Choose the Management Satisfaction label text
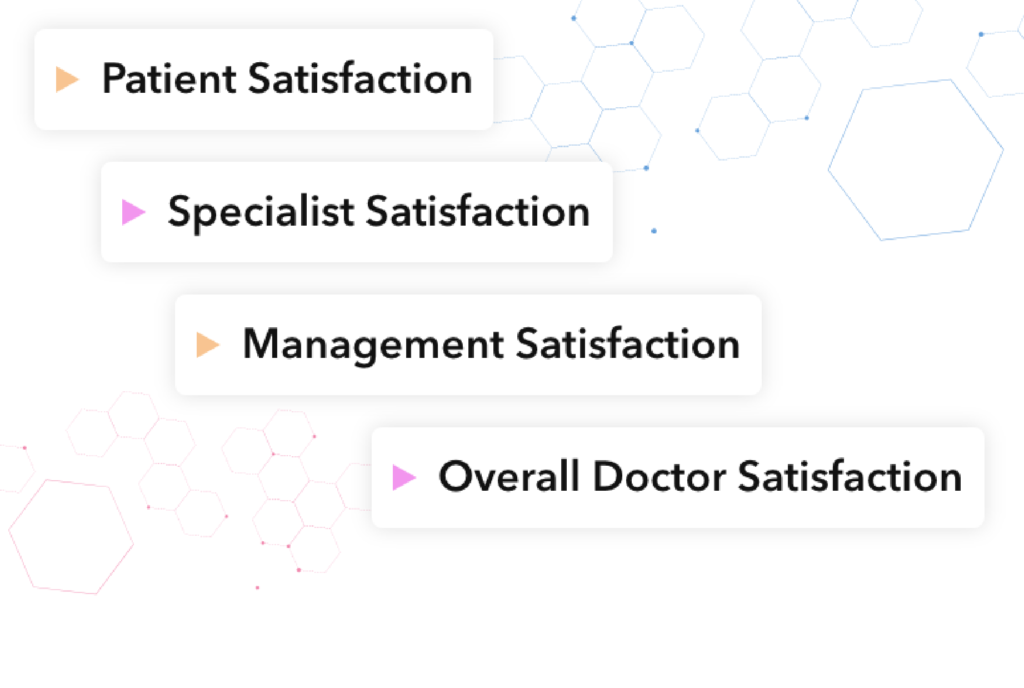 click(491, 345)
